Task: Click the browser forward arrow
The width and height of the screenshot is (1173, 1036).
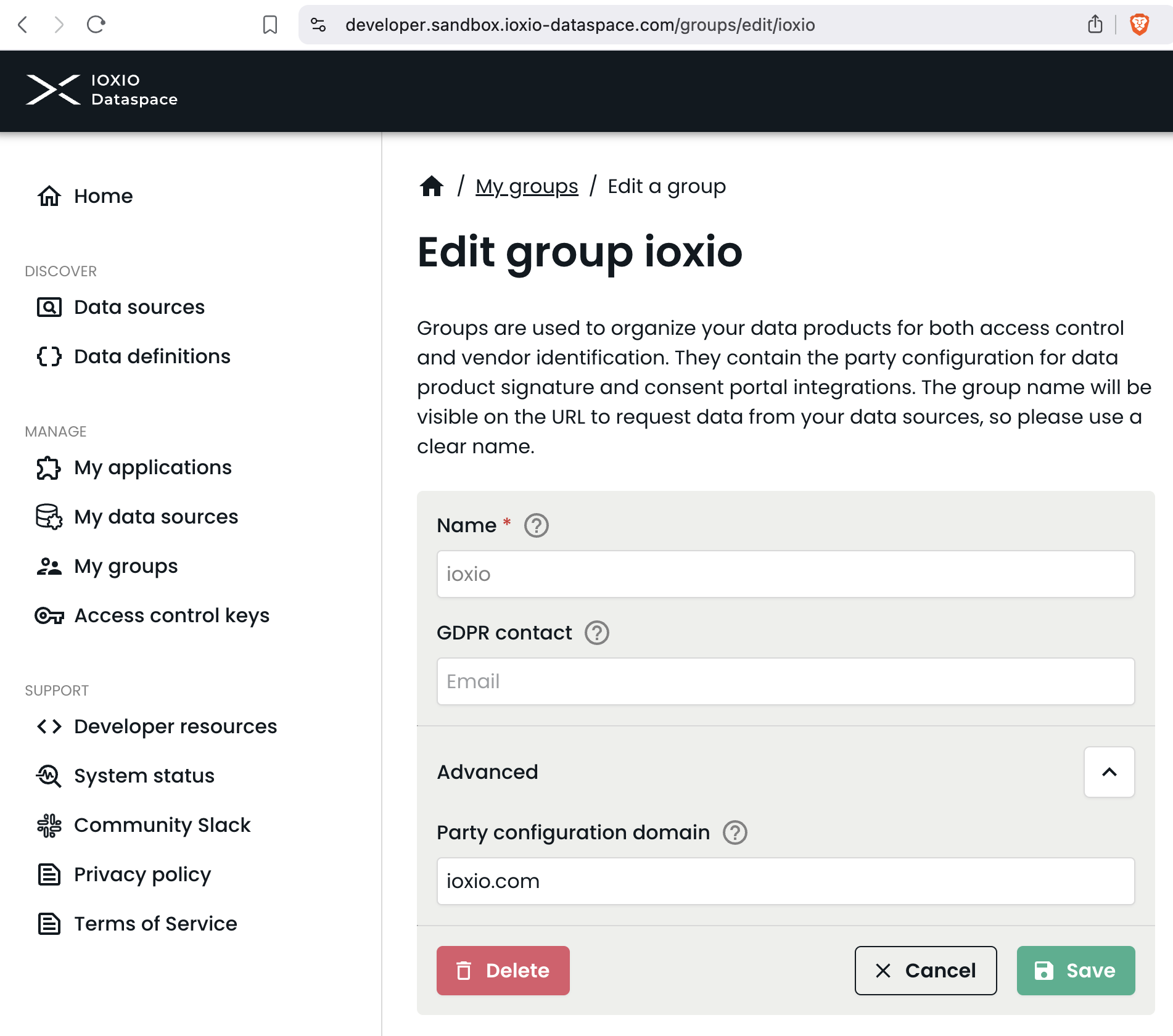Action: tap(59, 25)
